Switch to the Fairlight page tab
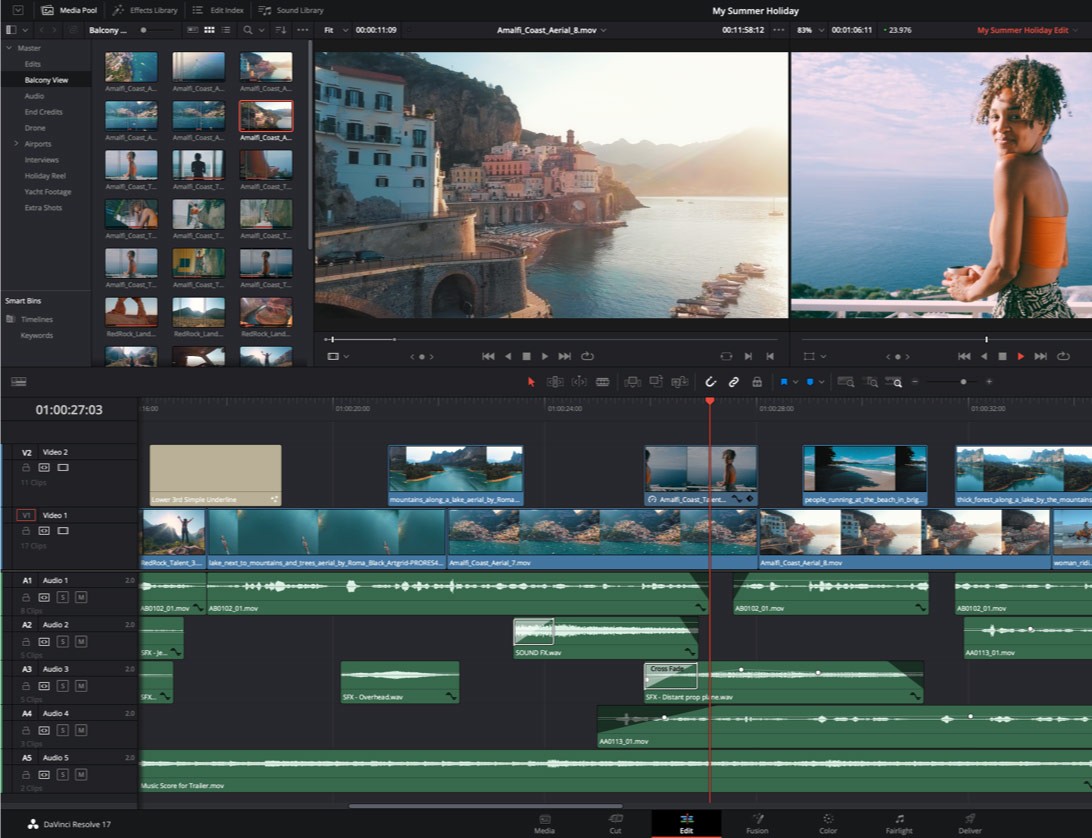 point(898,823)
